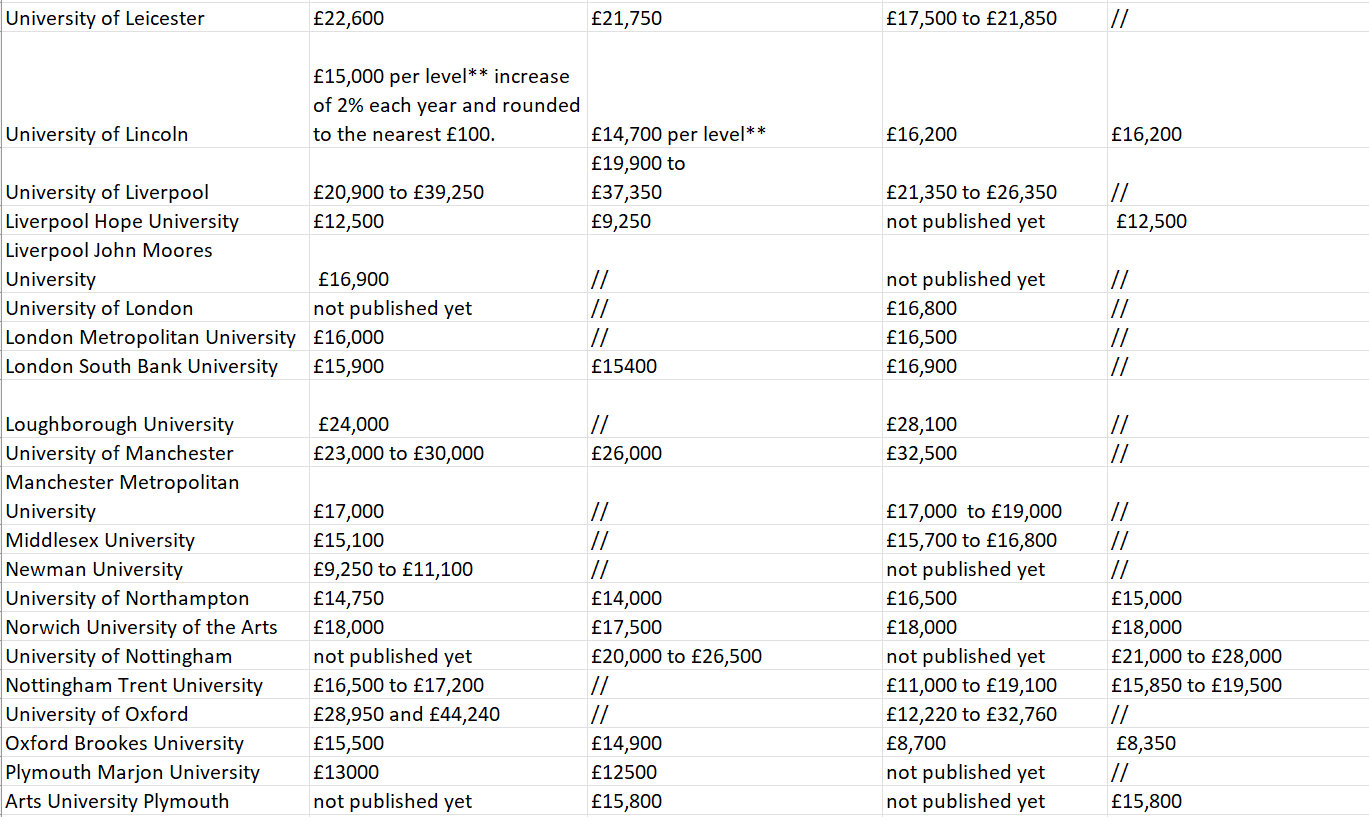Viewport: 1369px width, 817px height.
Task: Click the £20,900 to £39,250 cell
Action: 398,192
